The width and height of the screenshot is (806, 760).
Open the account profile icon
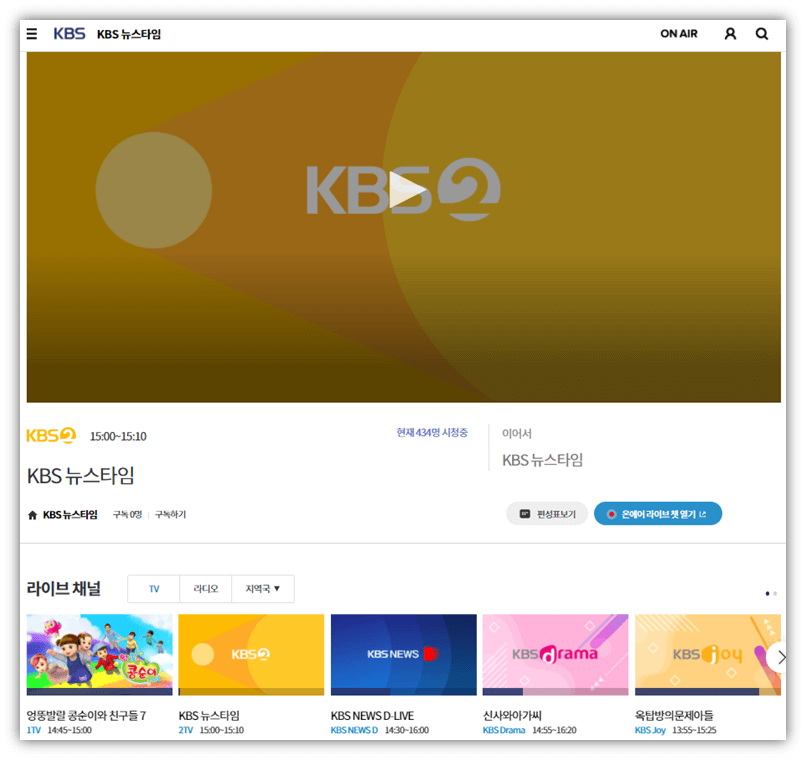730,33
